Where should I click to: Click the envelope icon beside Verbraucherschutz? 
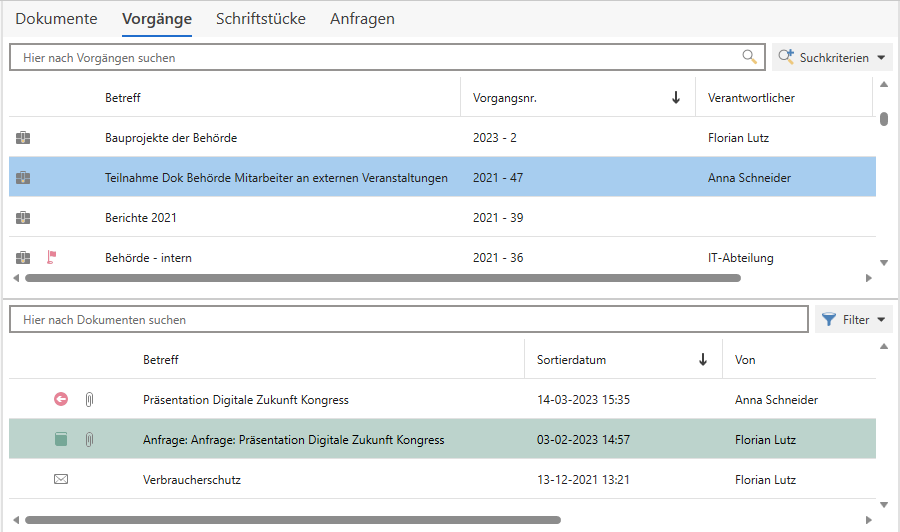(x=61, y=480)
